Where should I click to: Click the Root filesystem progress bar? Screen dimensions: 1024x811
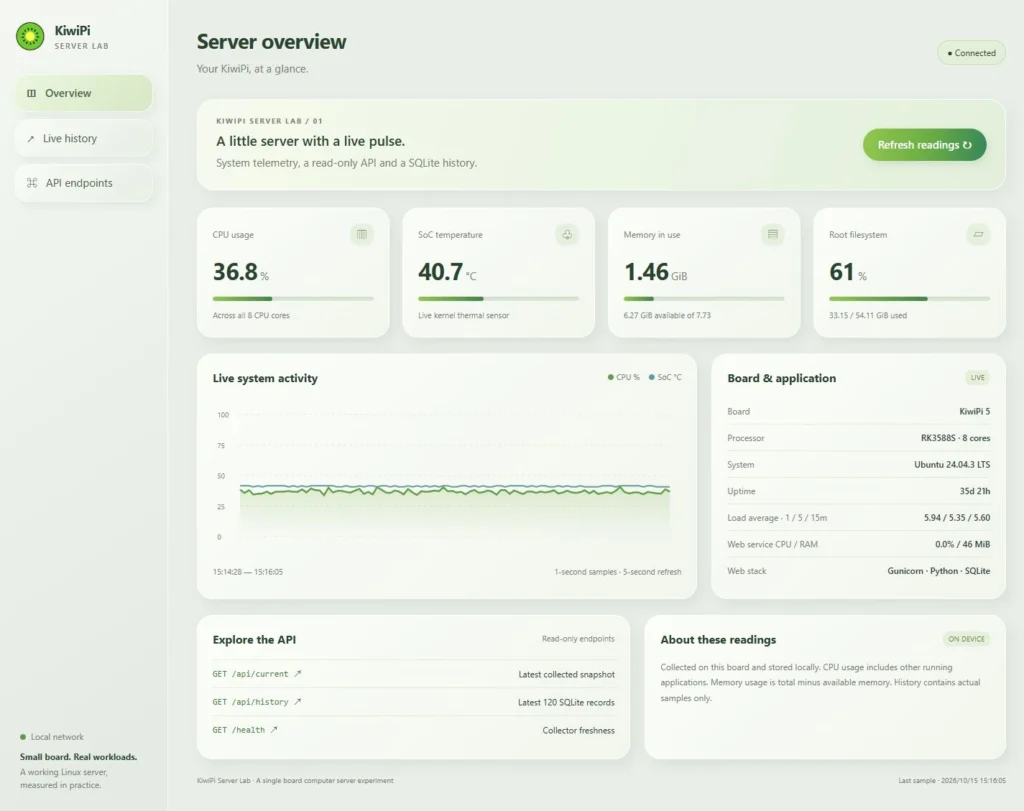[910, 298]
